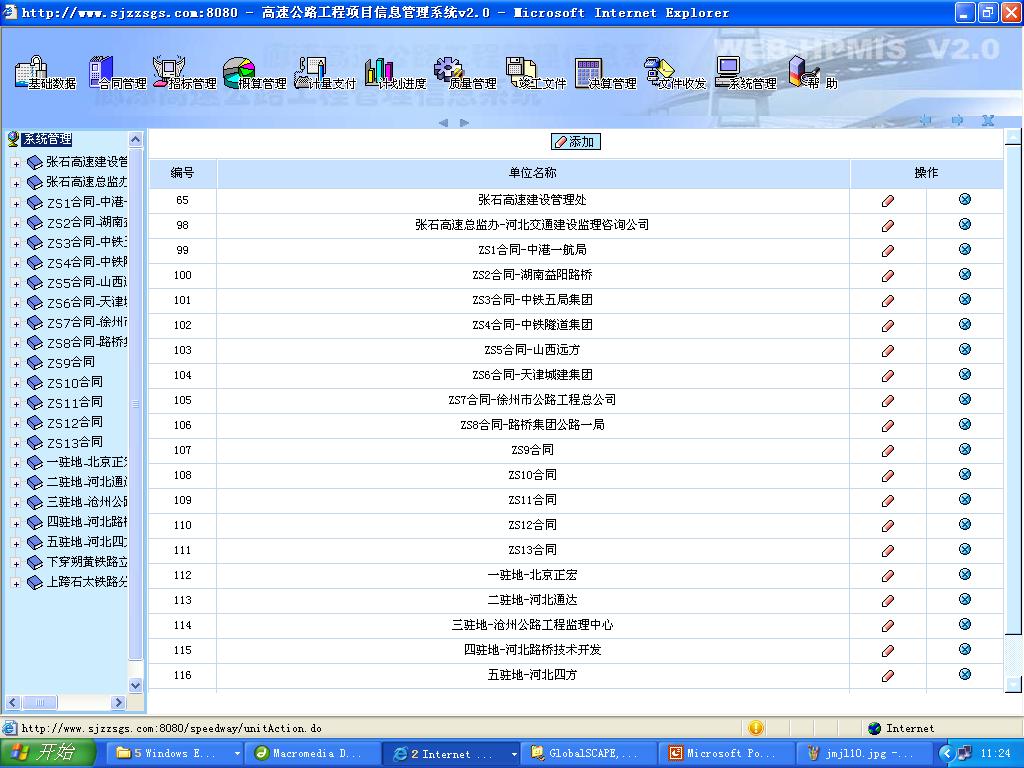Select ZS10合同 in the tree
The height and width of the screenshot is (768, 1024).
(74, 382)
